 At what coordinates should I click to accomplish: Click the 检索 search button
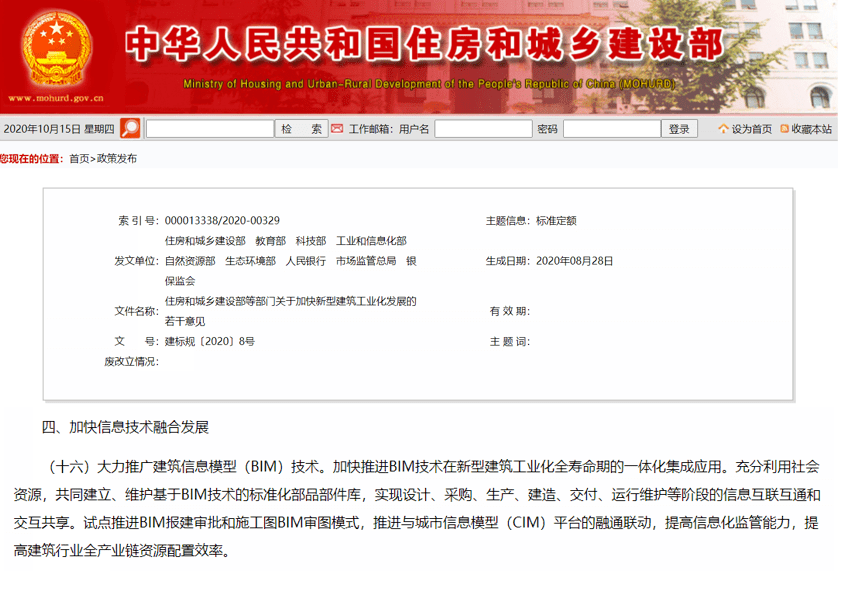[x=302, y=129]
